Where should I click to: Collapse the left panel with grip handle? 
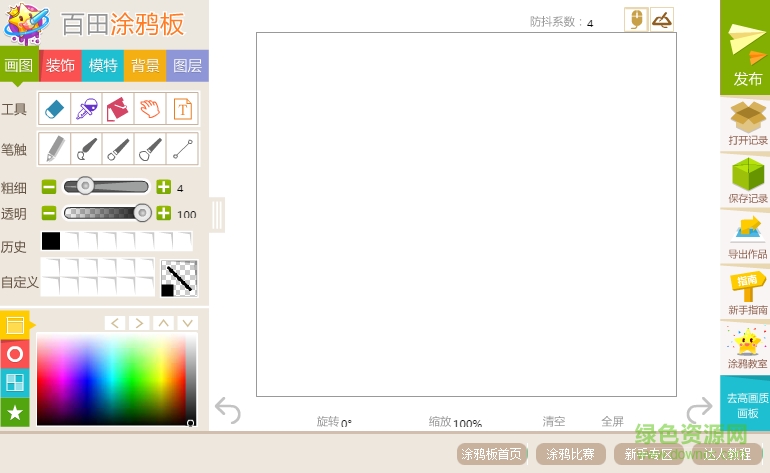pos(217,215)
